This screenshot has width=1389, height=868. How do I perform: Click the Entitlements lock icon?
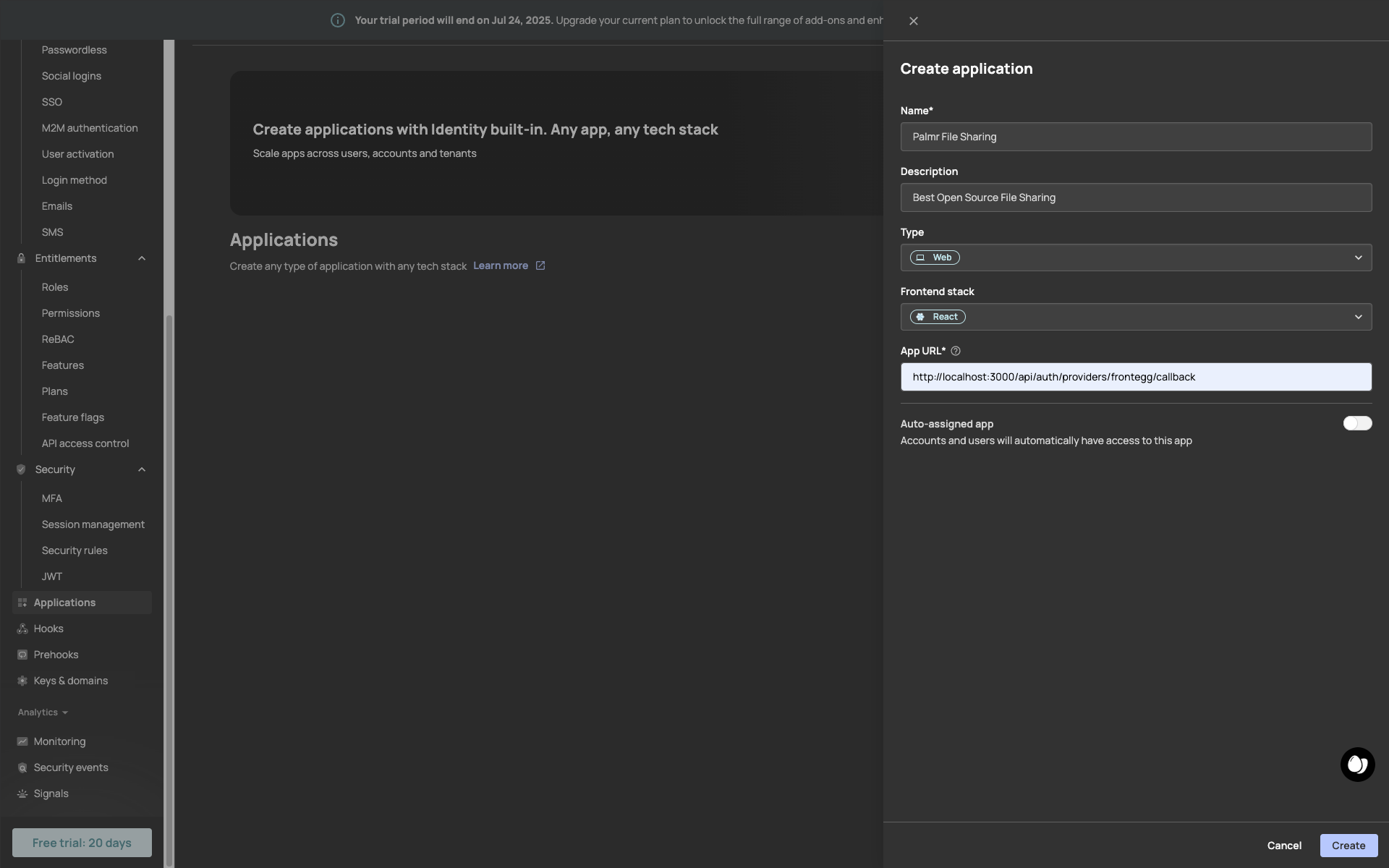[21, 258]
